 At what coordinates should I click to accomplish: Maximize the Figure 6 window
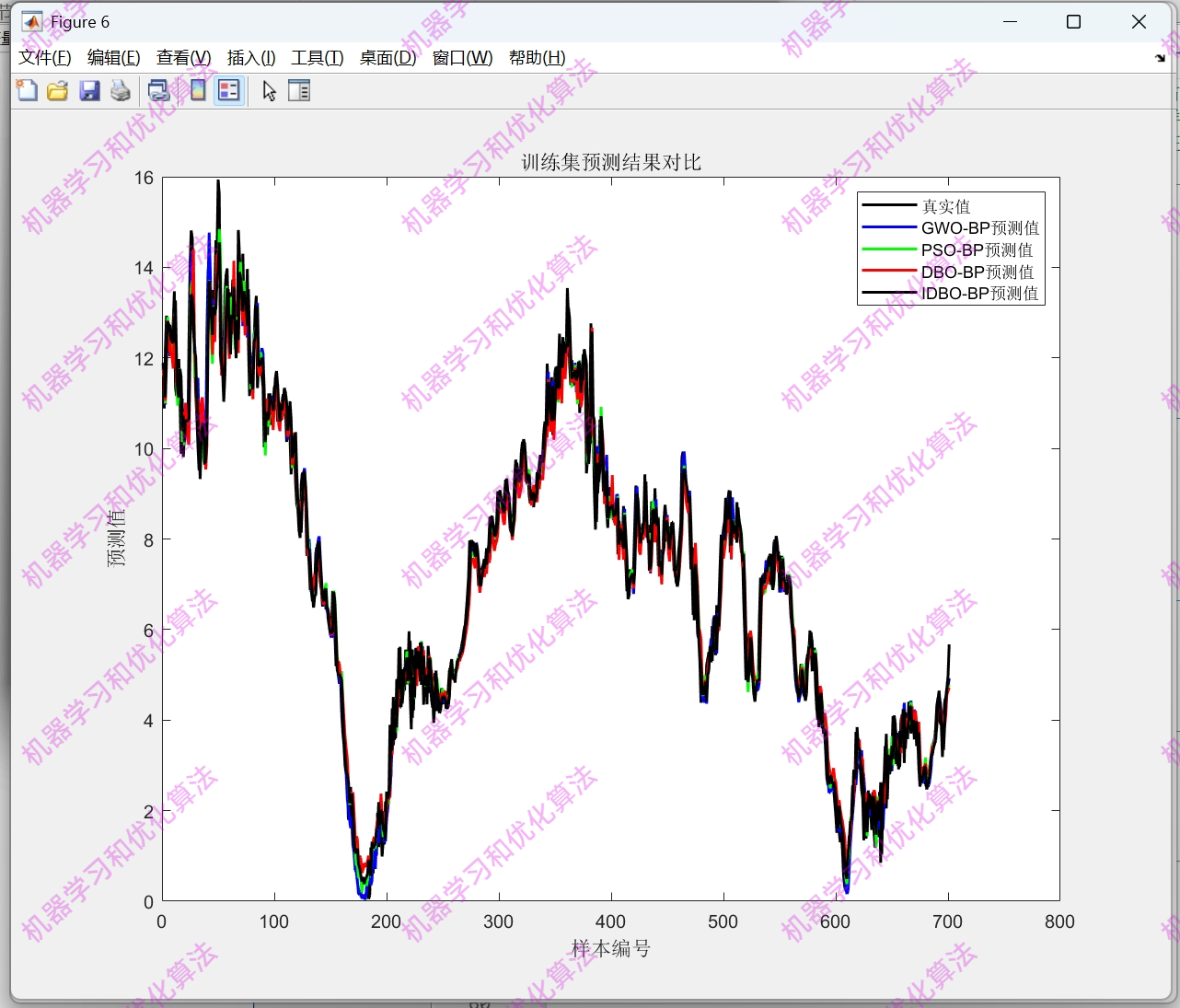(x=1073, y=22)
